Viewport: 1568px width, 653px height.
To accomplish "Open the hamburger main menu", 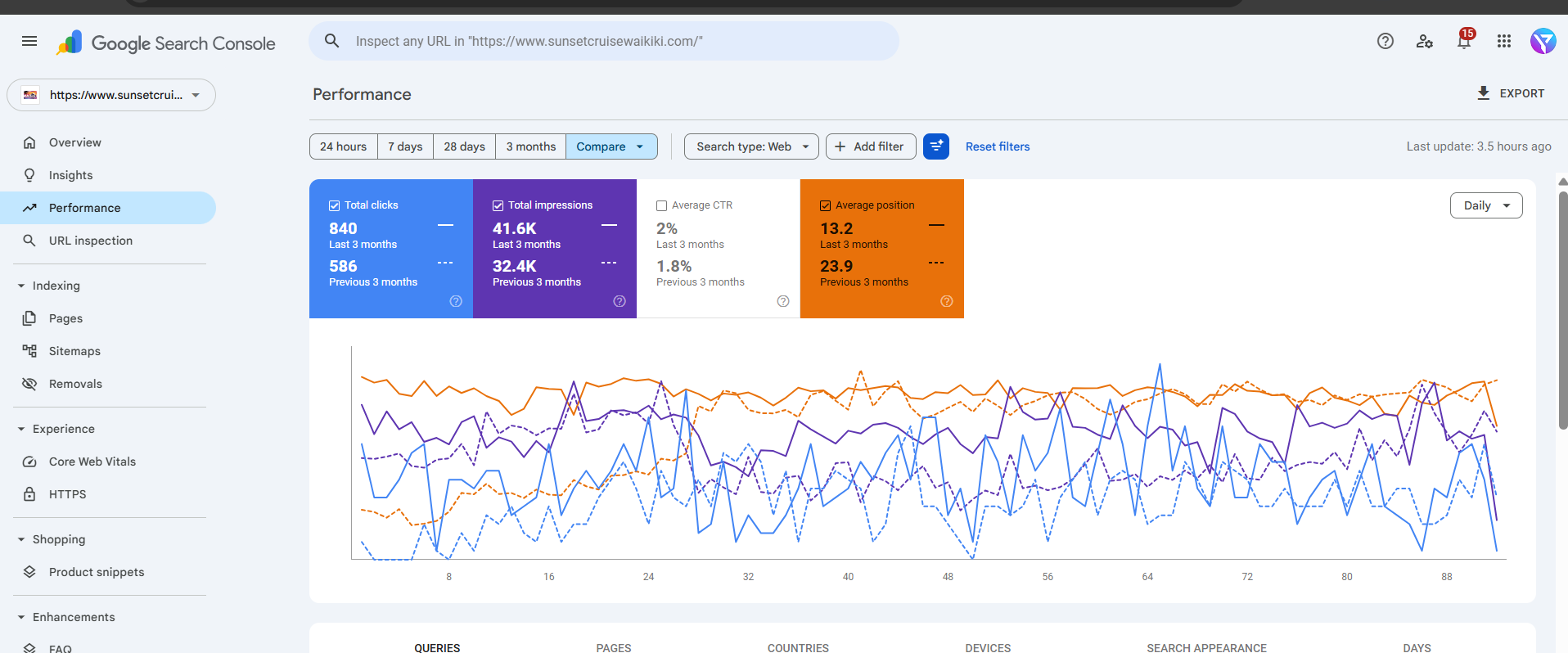I will (x=29, y=41).
